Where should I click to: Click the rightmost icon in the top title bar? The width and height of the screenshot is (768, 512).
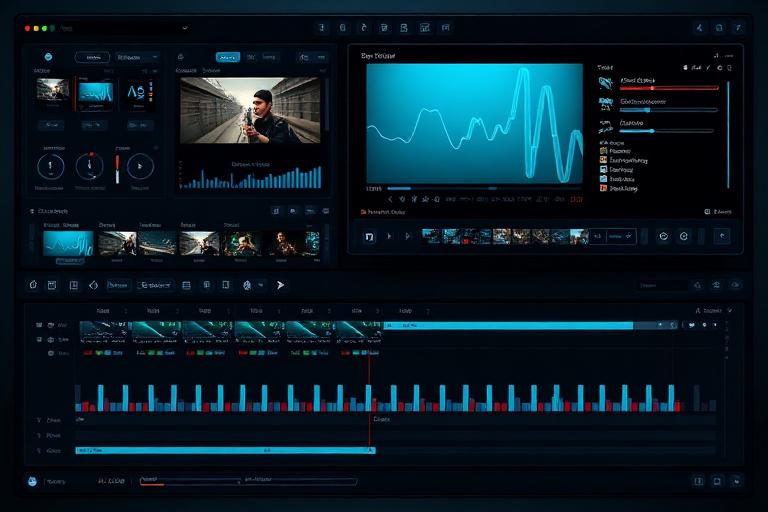[740, 28]
